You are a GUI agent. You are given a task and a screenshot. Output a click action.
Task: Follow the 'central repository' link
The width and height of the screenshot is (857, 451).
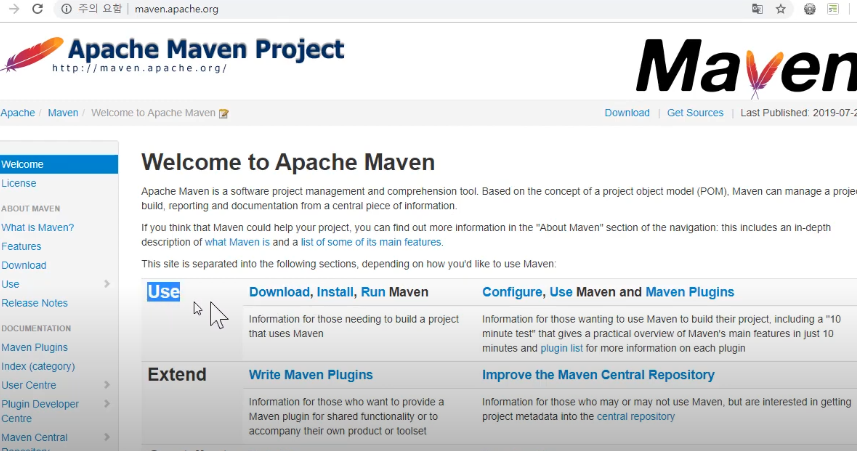(x=636, y=417)
